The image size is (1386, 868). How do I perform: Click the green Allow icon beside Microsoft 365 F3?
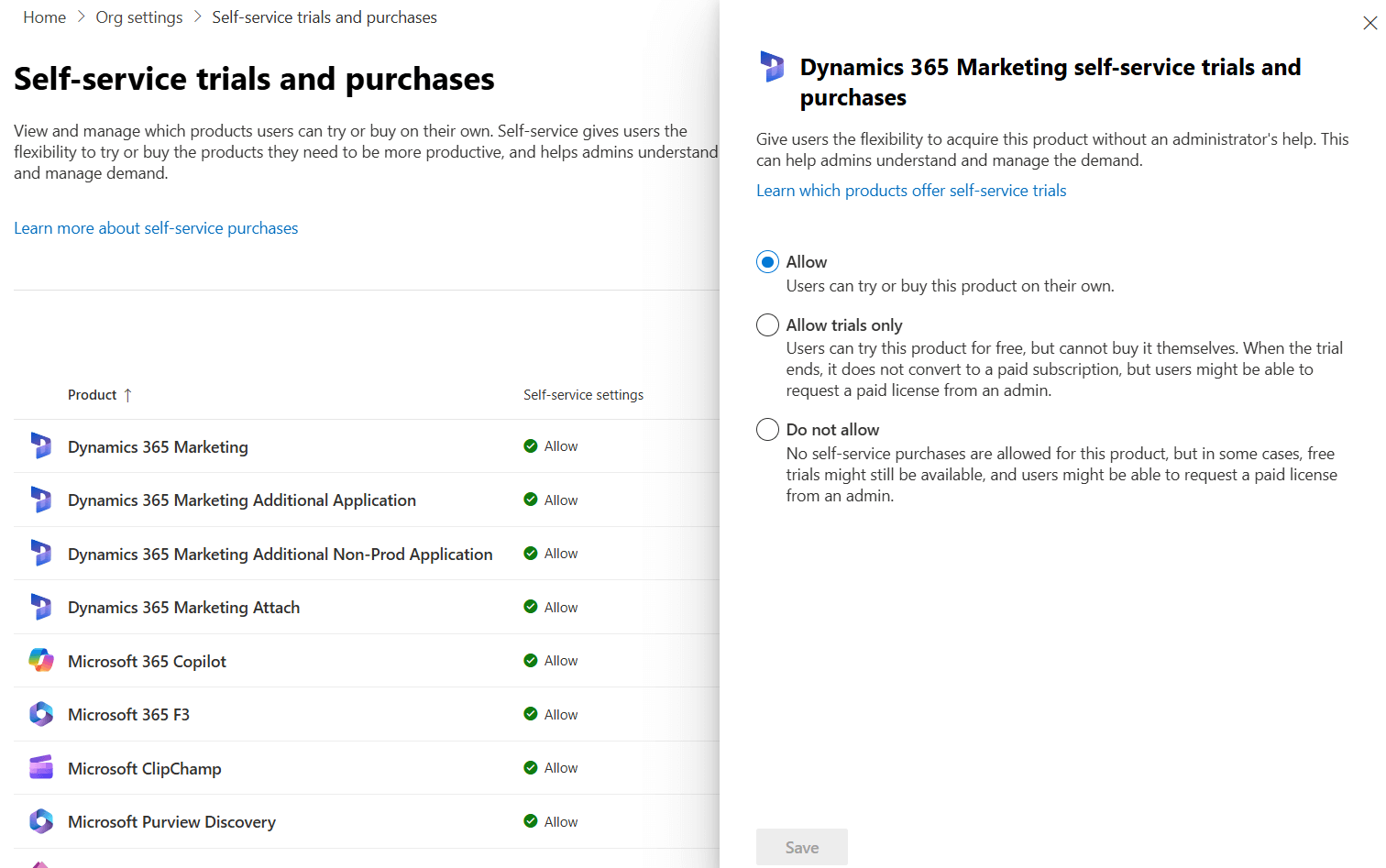(530, 714)
